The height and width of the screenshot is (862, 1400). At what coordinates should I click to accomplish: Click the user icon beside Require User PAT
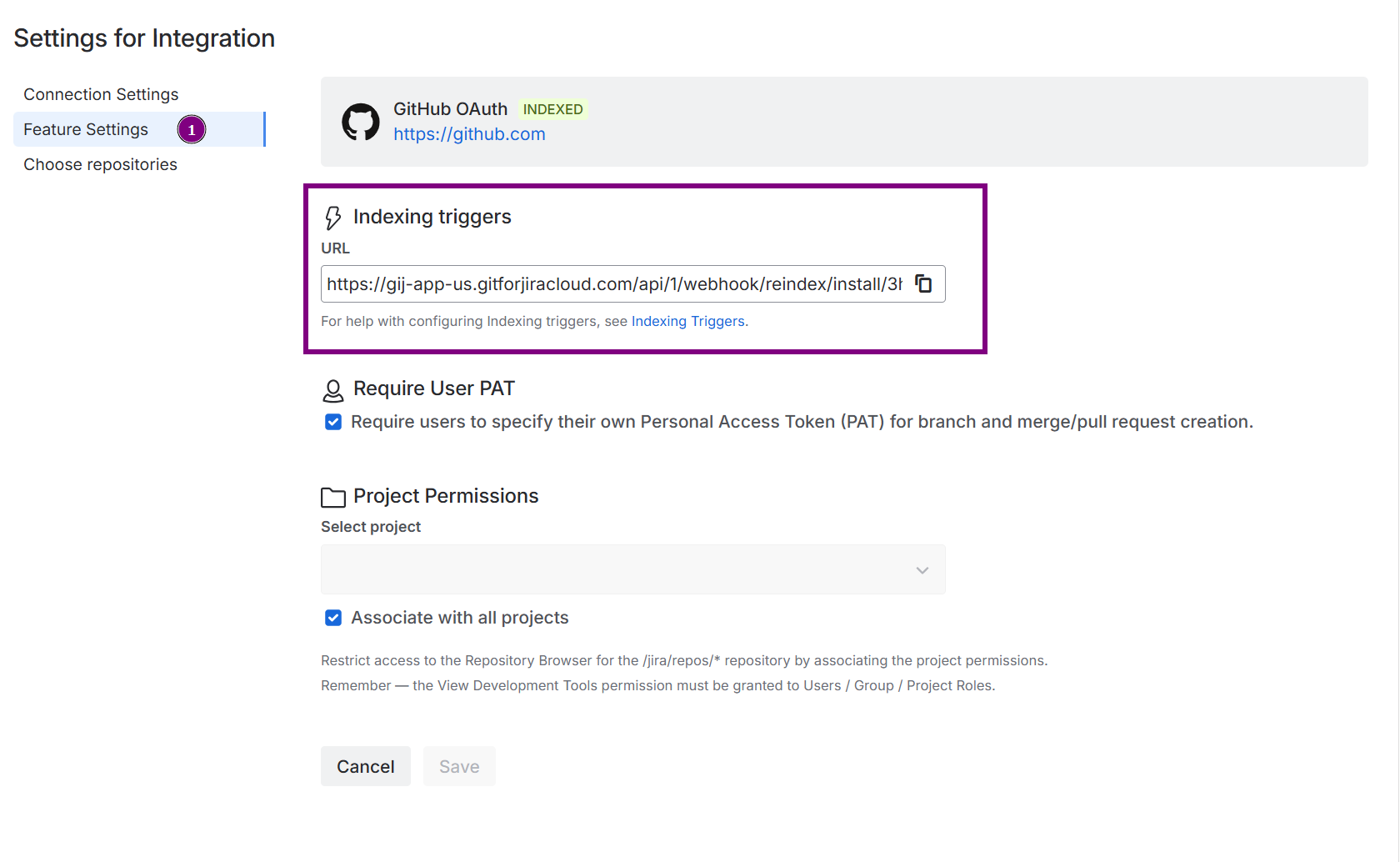coord(333,390)
